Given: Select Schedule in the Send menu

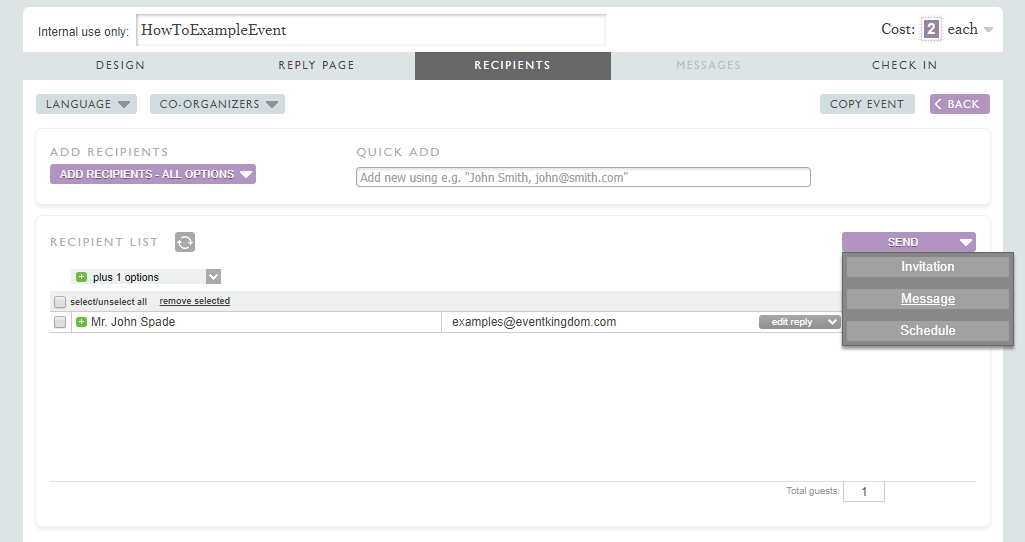Looking at the screenshot, I should tap(927, 331).
